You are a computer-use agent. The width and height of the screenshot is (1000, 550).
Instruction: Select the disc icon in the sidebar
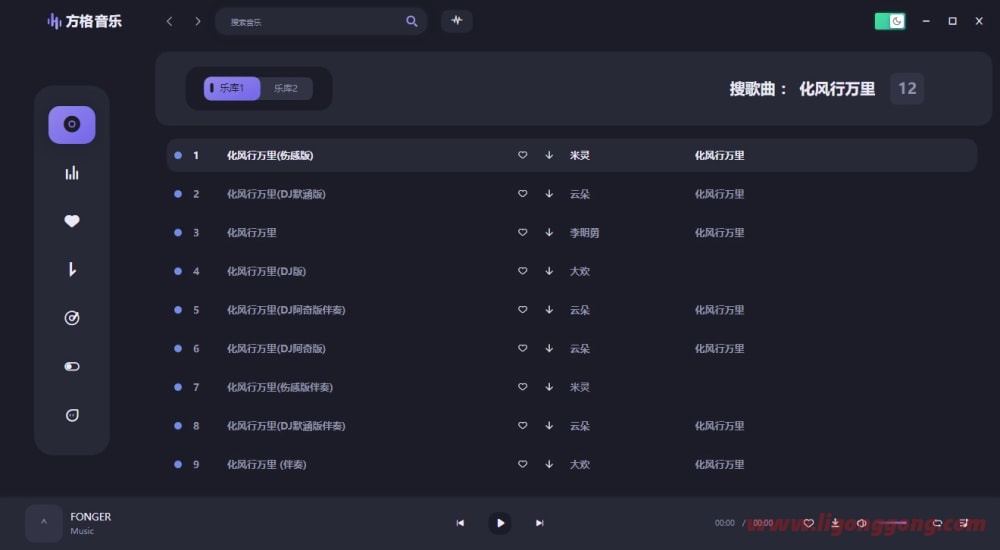pyautogui.click(x=72, y=125)
